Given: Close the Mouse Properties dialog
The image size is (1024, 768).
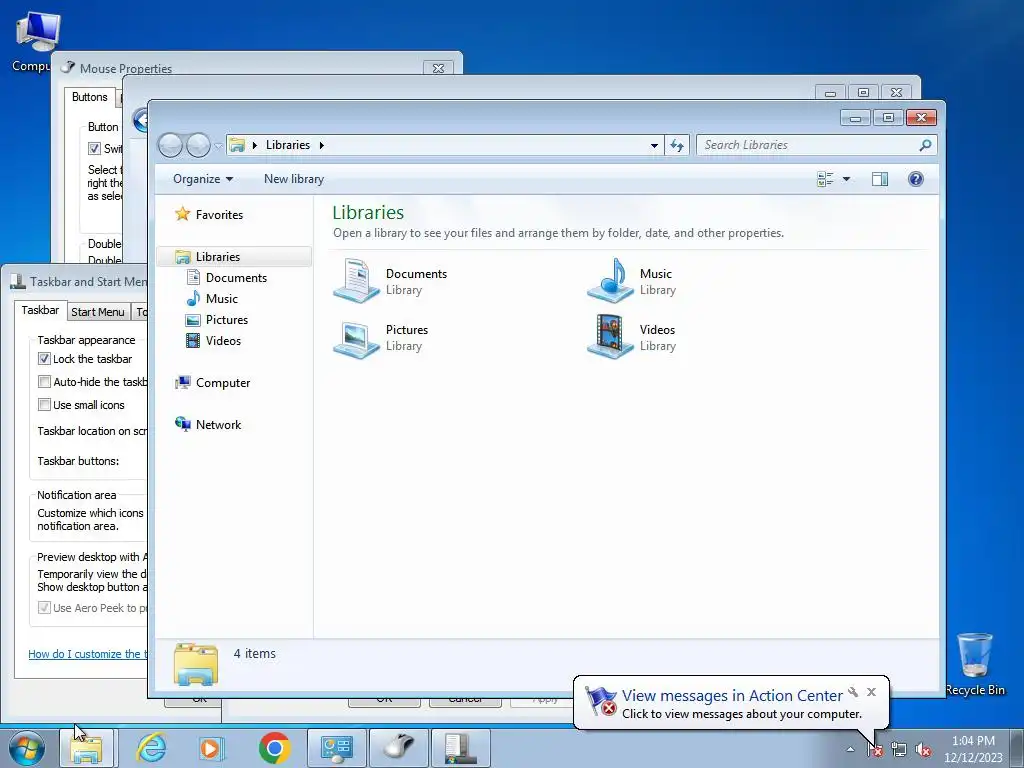Looking at the screenshot, I should pyautogui.click(x=438, y=68).
